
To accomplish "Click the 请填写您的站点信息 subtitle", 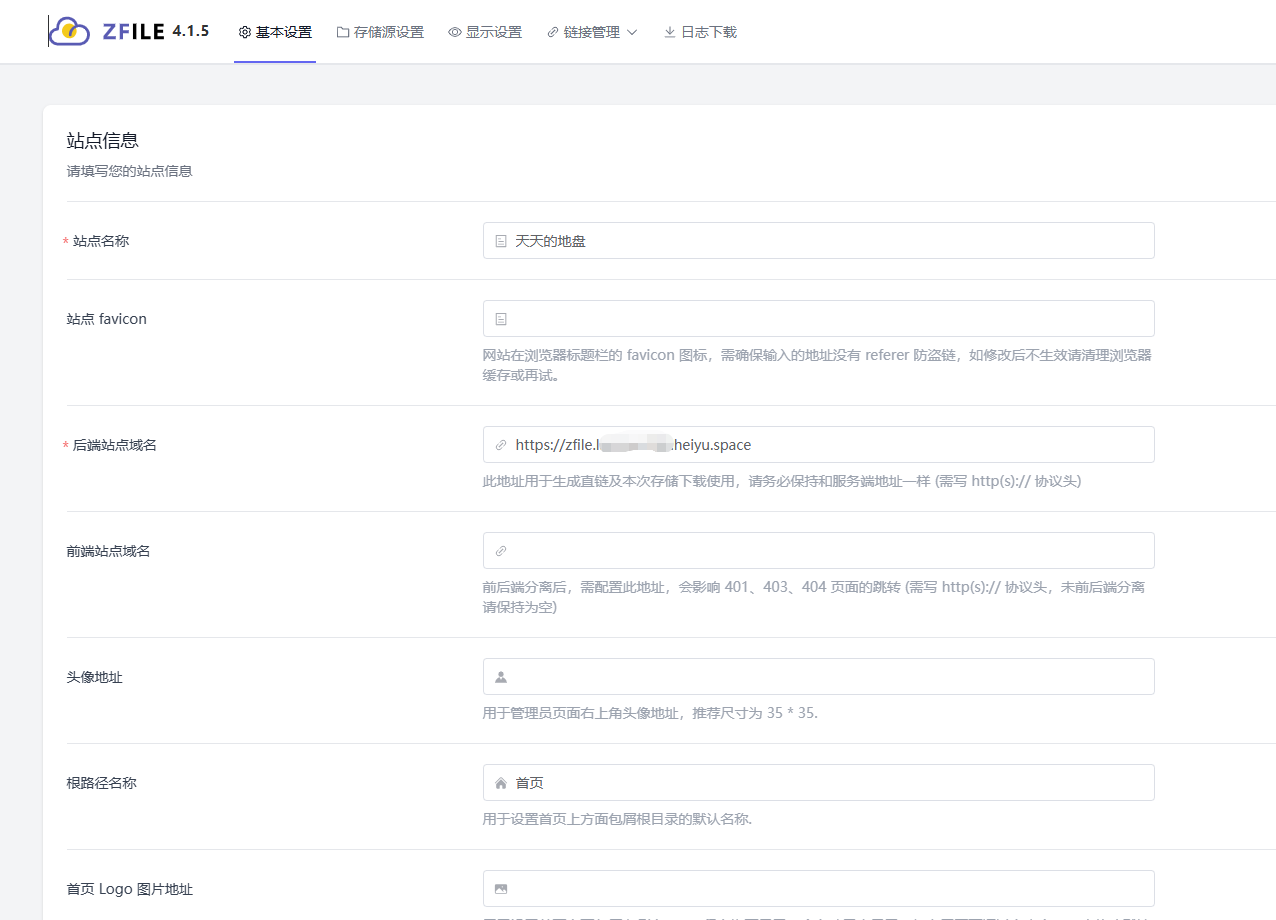I will coord(129,171).
